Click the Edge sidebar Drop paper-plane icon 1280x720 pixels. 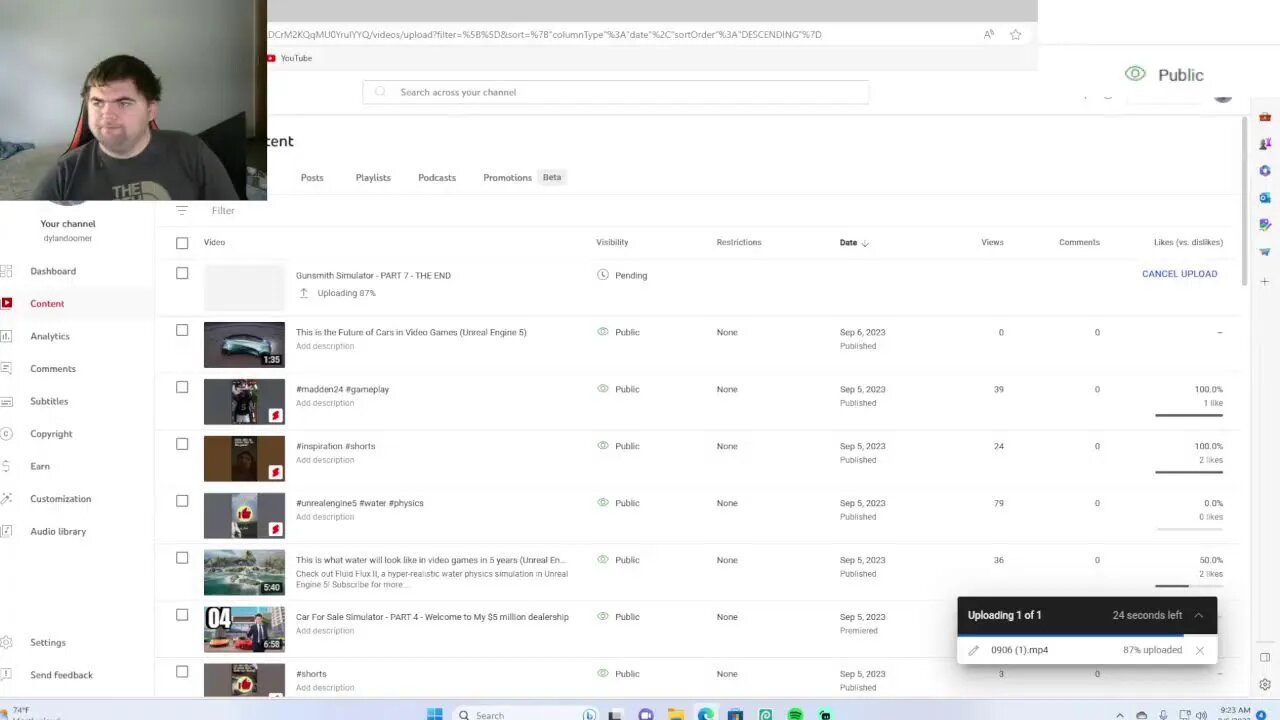click(x=1265, y=252)
